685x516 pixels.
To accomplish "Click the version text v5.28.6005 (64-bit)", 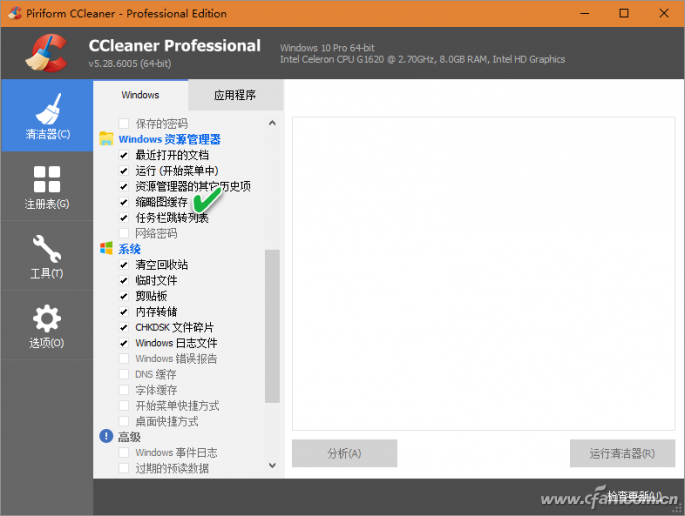I will (130, 63).
